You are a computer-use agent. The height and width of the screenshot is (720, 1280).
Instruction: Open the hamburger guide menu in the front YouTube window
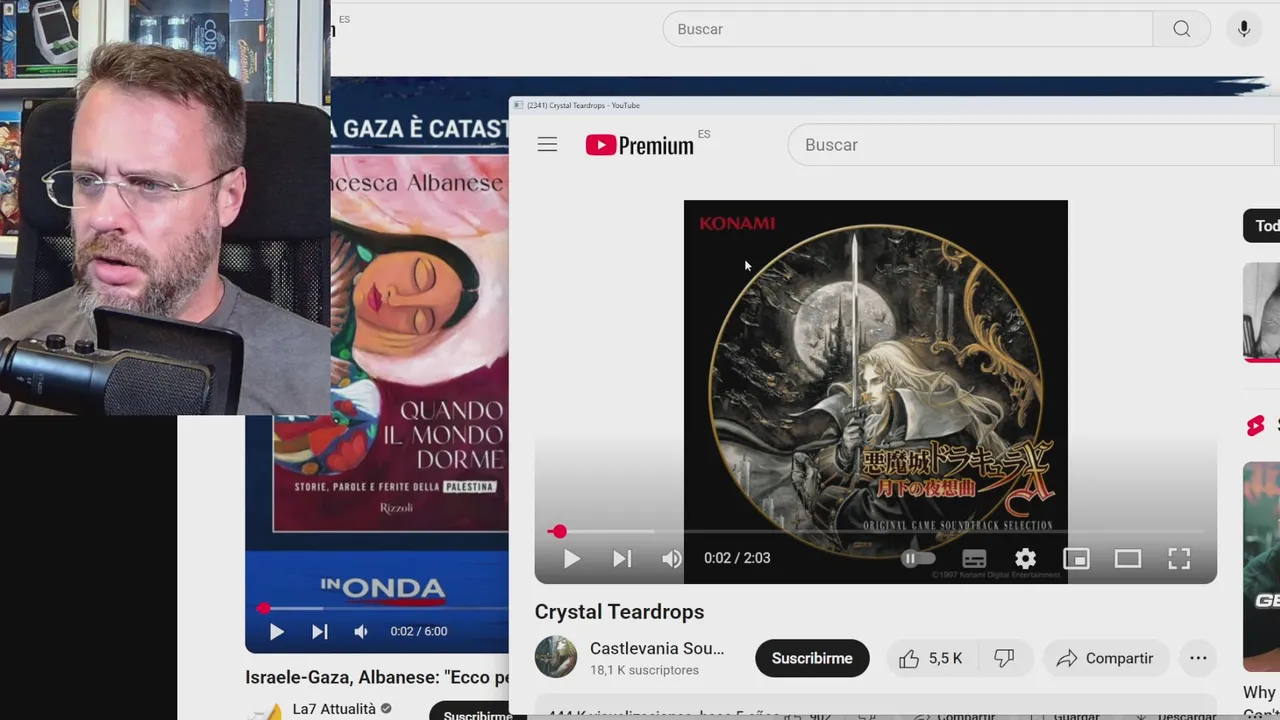coord(547,145)
